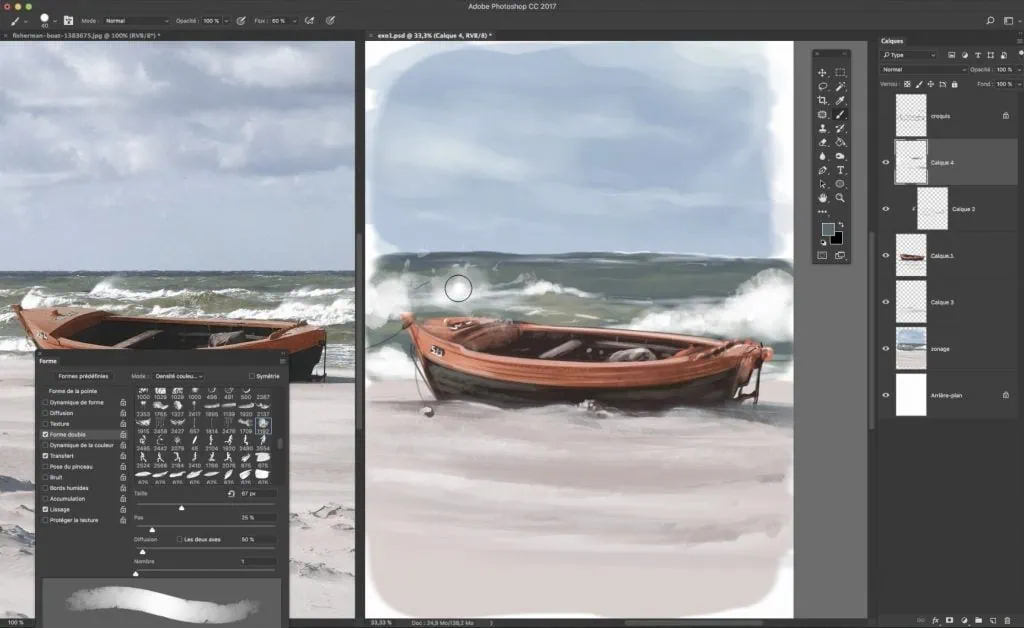The image size is (1024, 628).
Task: Select the Move tool in the toolbox
Action: [822, 73]
